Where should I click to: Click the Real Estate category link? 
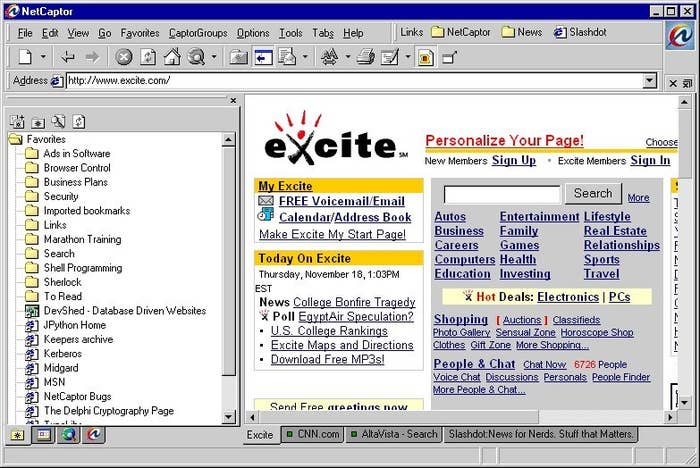615,231
